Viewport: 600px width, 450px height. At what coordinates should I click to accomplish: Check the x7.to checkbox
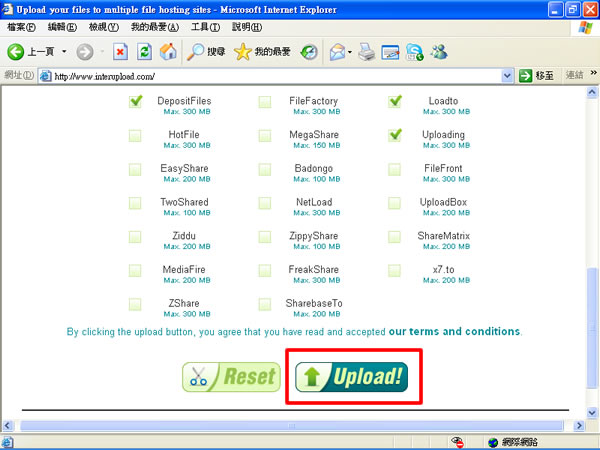(395, 270)
